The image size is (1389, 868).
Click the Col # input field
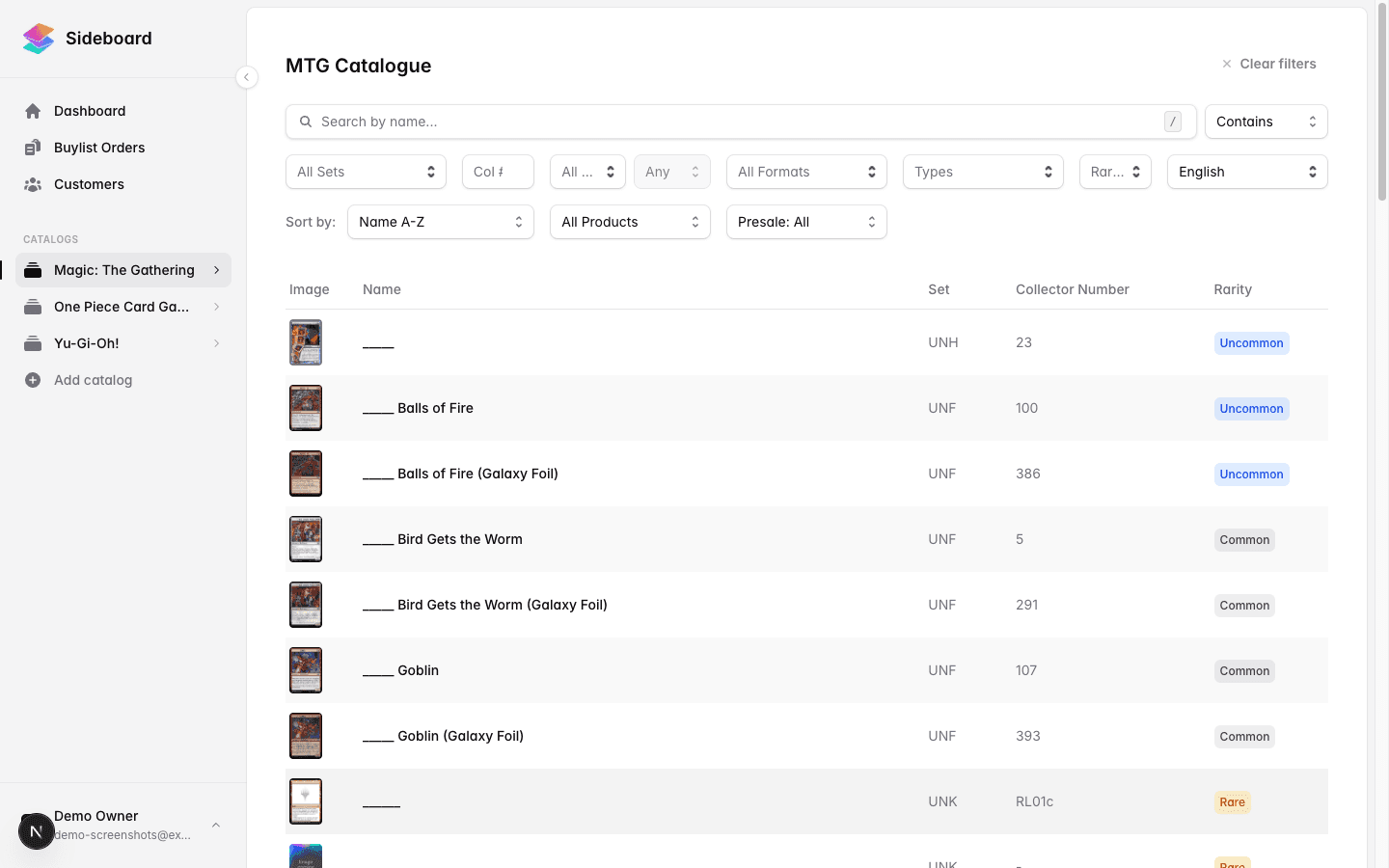498,172
